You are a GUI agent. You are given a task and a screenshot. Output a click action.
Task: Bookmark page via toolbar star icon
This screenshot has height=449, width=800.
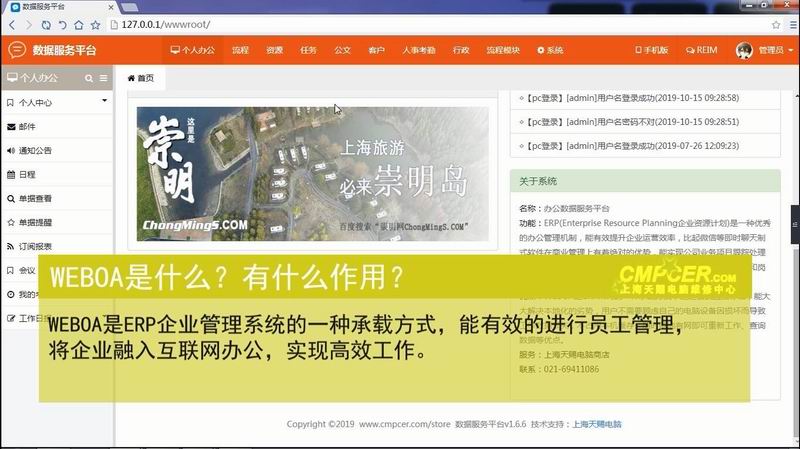pyautogui.click(x=95, y=24)
